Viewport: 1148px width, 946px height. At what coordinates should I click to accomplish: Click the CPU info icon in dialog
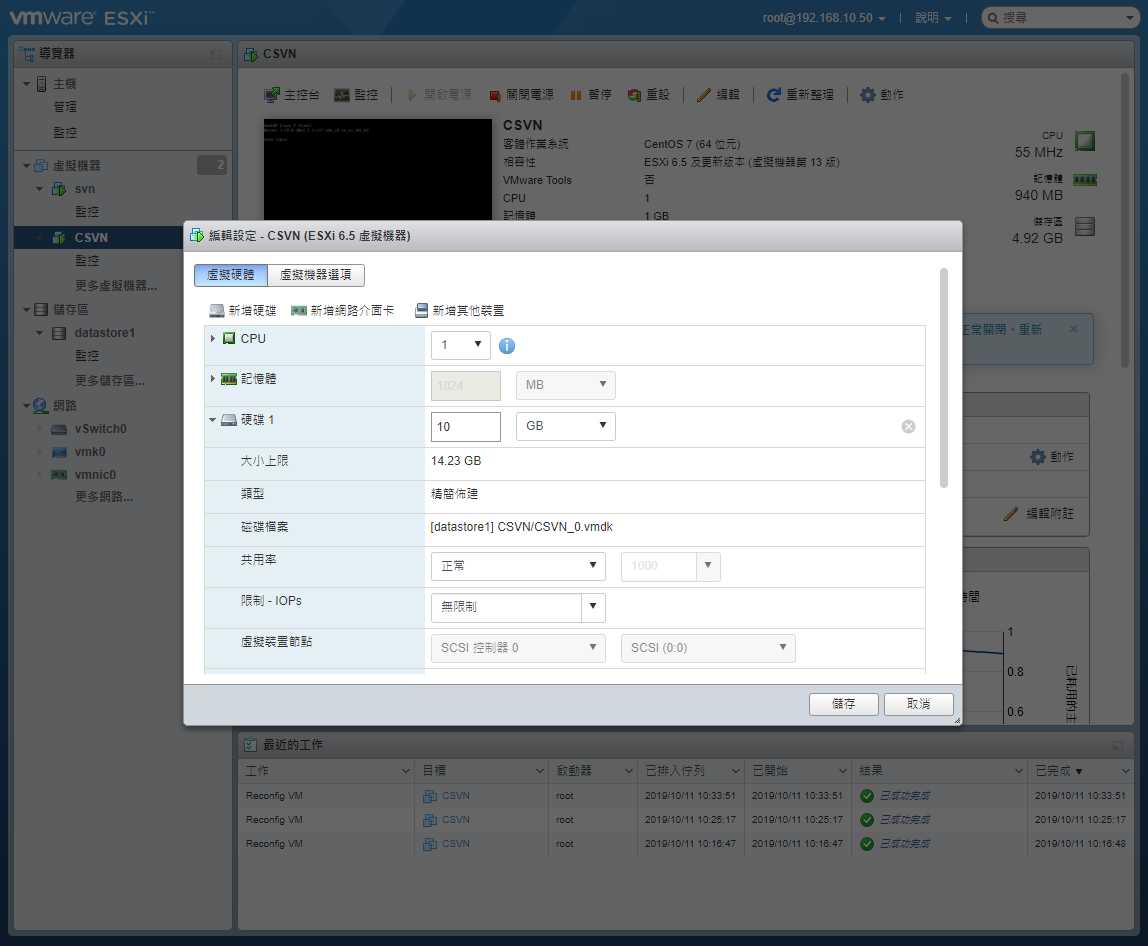point(507,346)
